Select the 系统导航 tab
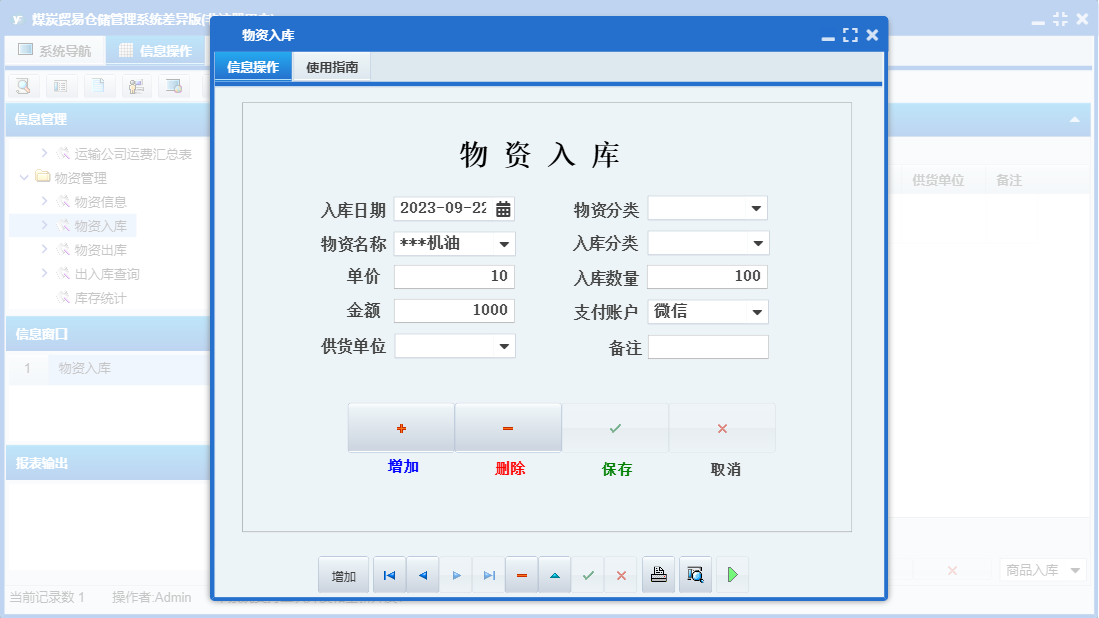The width and height of the screenshot is (1099, 618). pyautogui.click(x=55, y=49)
